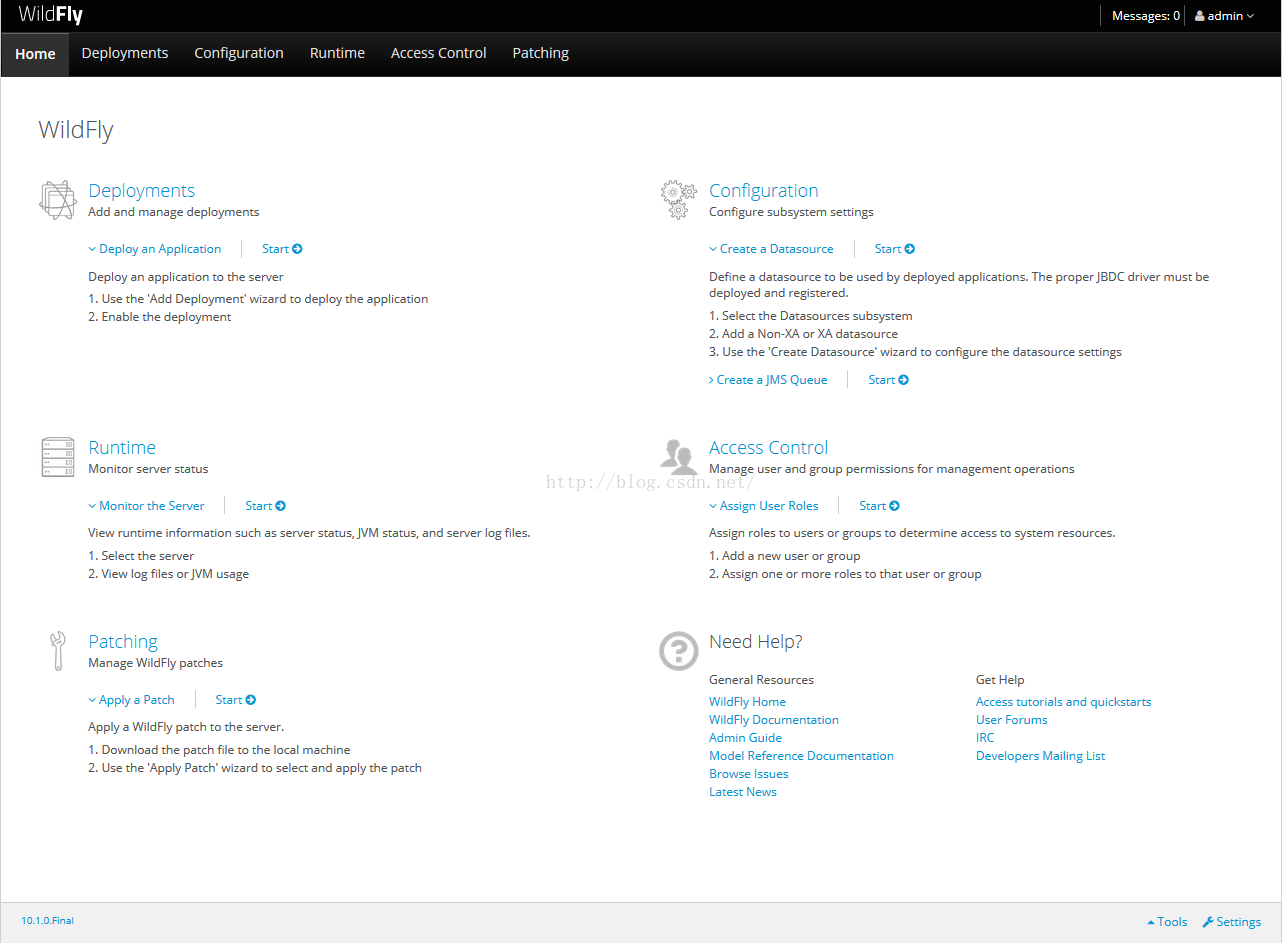Click 'Configure subsystem settings' text

pos(791,212)
